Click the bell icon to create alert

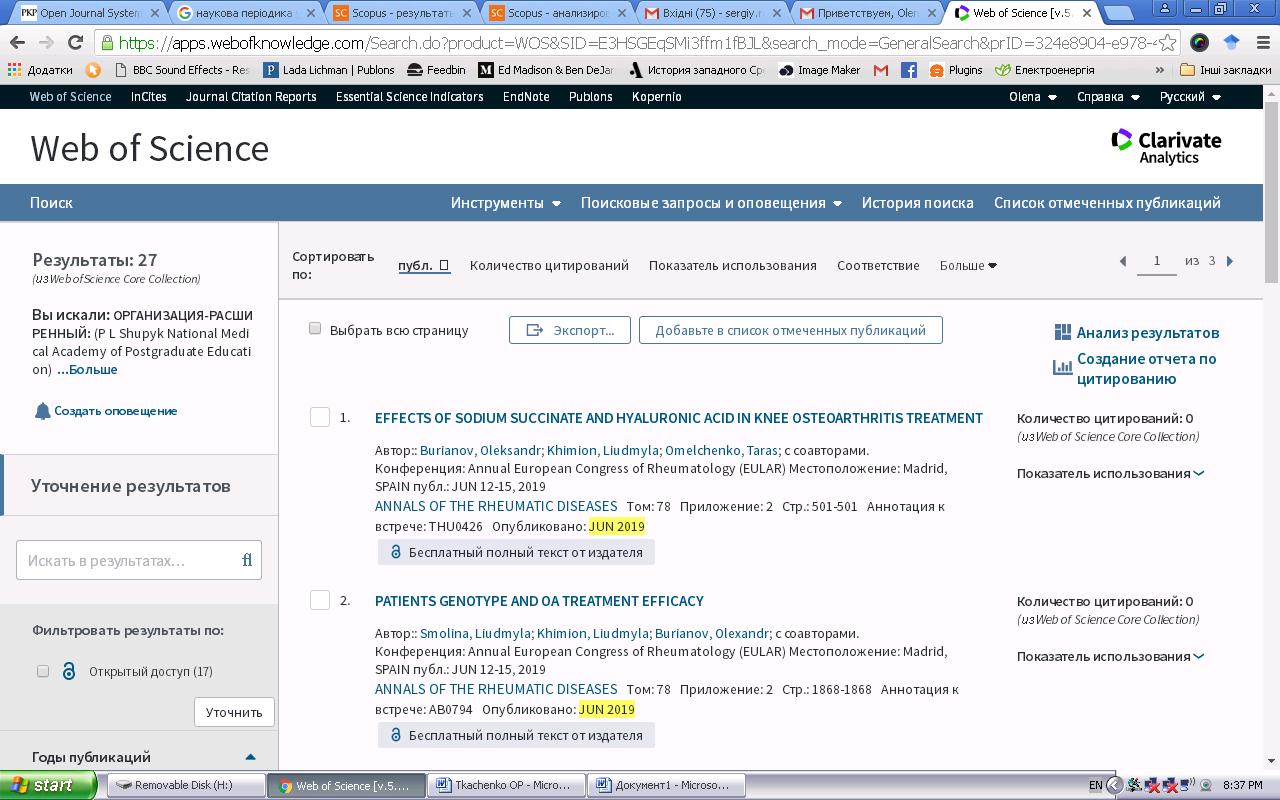click(42, 411)
